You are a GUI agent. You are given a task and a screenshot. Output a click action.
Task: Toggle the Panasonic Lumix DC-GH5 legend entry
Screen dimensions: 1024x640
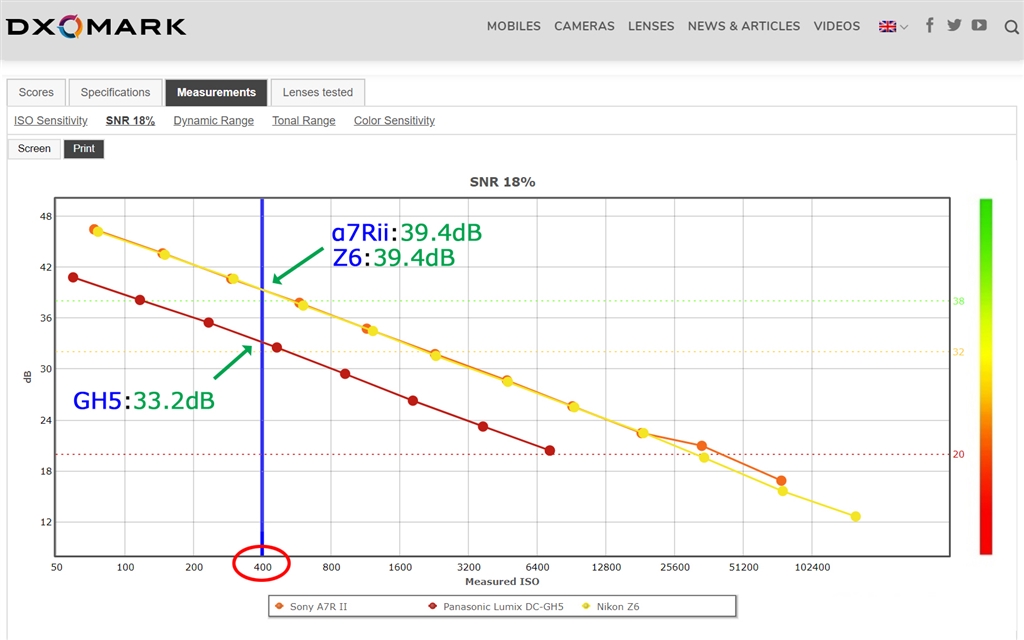496,607
